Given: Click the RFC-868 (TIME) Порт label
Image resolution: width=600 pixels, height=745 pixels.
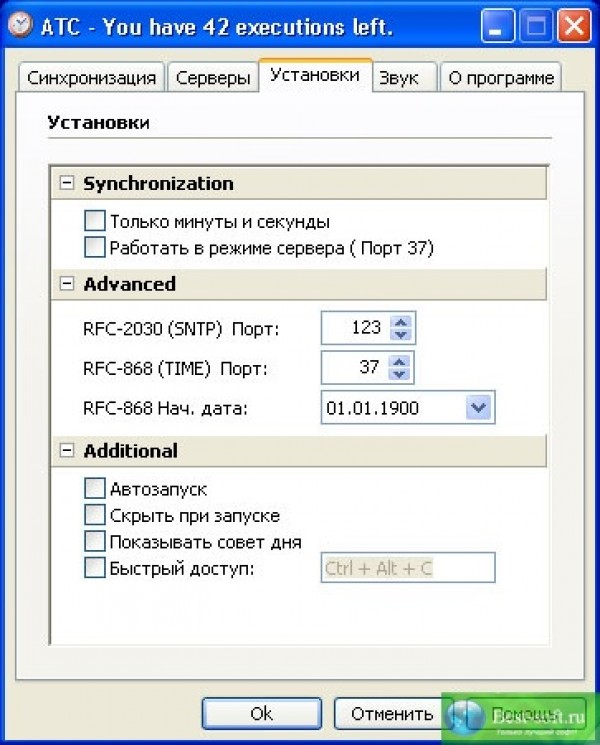Looking at the screenshot, I should (x=175, y=368).
